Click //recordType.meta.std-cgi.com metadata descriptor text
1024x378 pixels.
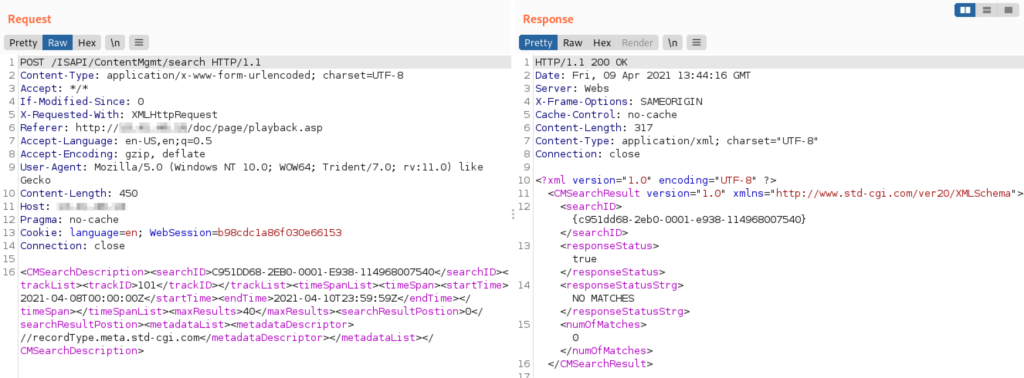click(x=109, y=338)
